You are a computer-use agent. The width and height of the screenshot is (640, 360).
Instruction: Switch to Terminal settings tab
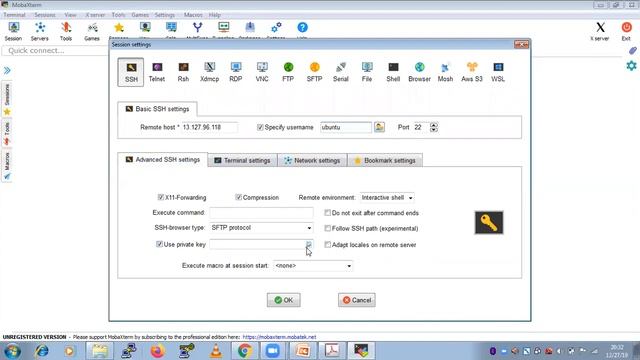click(x=242, y=160)
